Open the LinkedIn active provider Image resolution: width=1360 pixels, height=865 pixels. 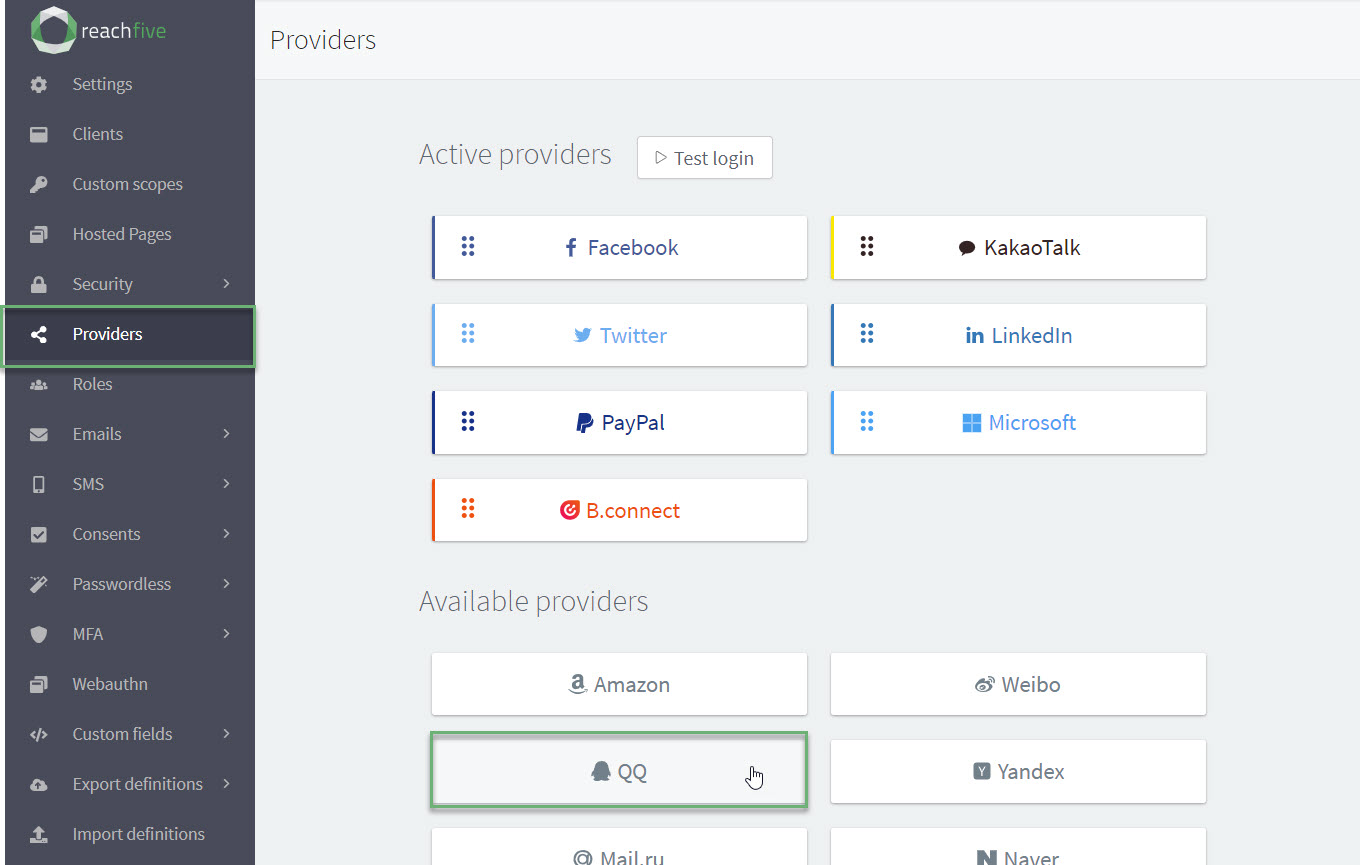tap(1018, 335)
